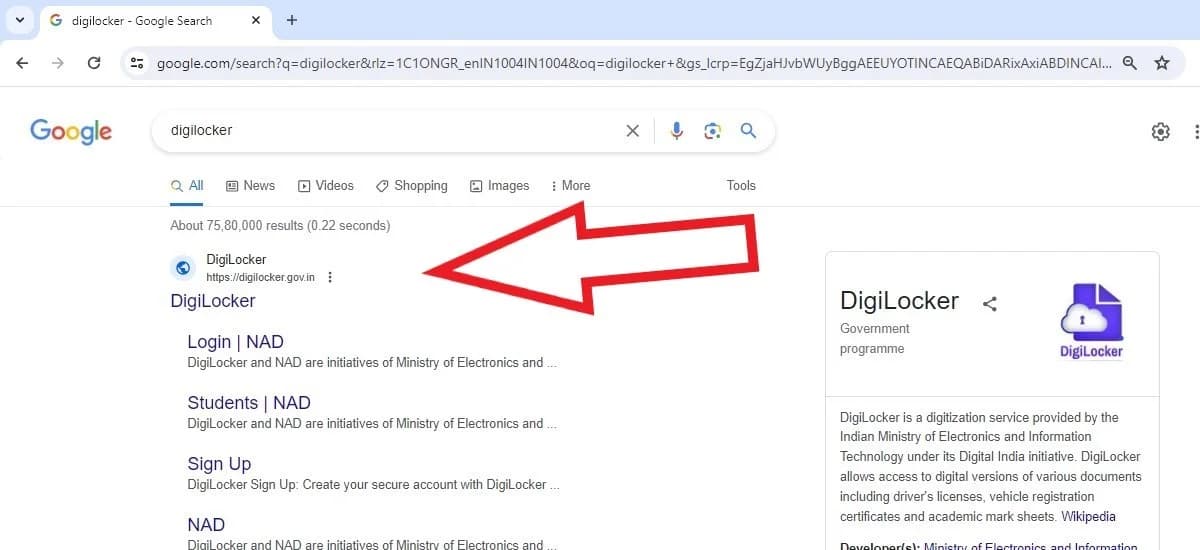Share the DigiLocker knowledge panel
The width and height of the screenshot is (1200, 550).
coord(990,304)
